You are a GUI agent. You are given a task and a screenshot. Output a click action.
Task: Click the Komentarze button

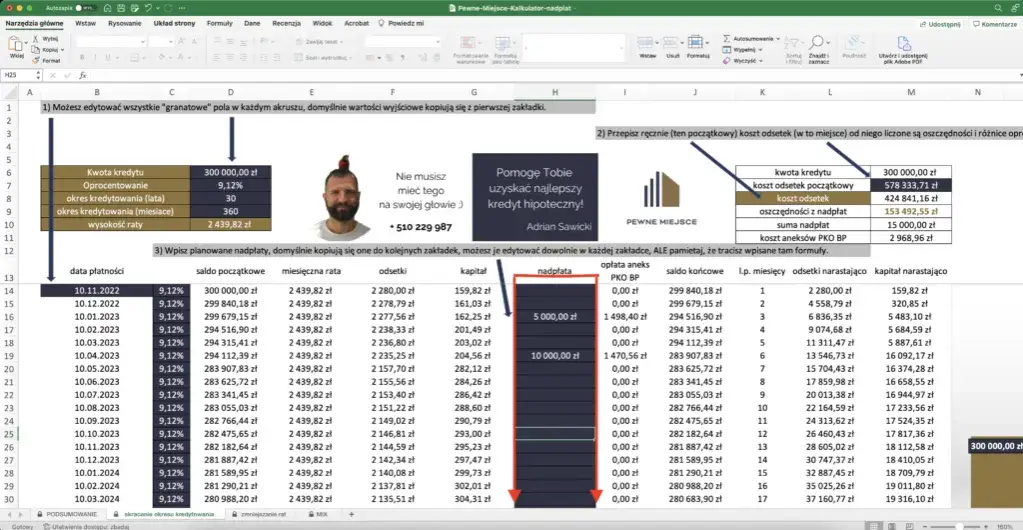(995, 22)
